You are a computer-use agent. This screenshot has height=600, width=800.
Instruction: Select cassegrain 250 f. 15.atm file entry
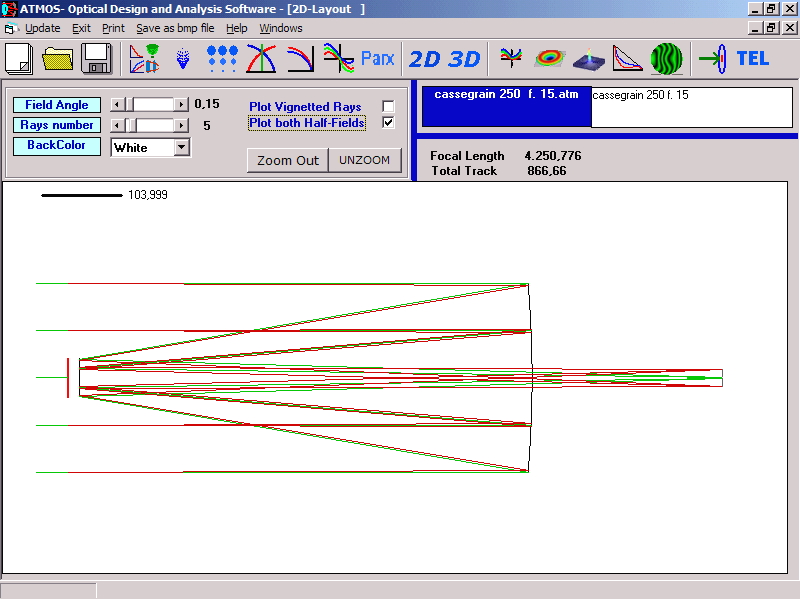tap(505, 95)
